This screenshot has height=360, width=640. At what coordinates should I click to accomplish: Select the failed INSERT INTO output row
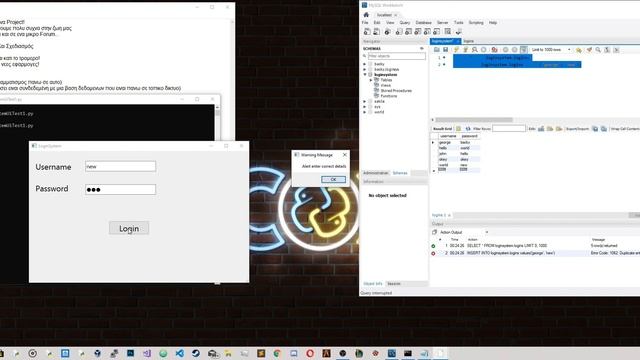click(535, 253)
